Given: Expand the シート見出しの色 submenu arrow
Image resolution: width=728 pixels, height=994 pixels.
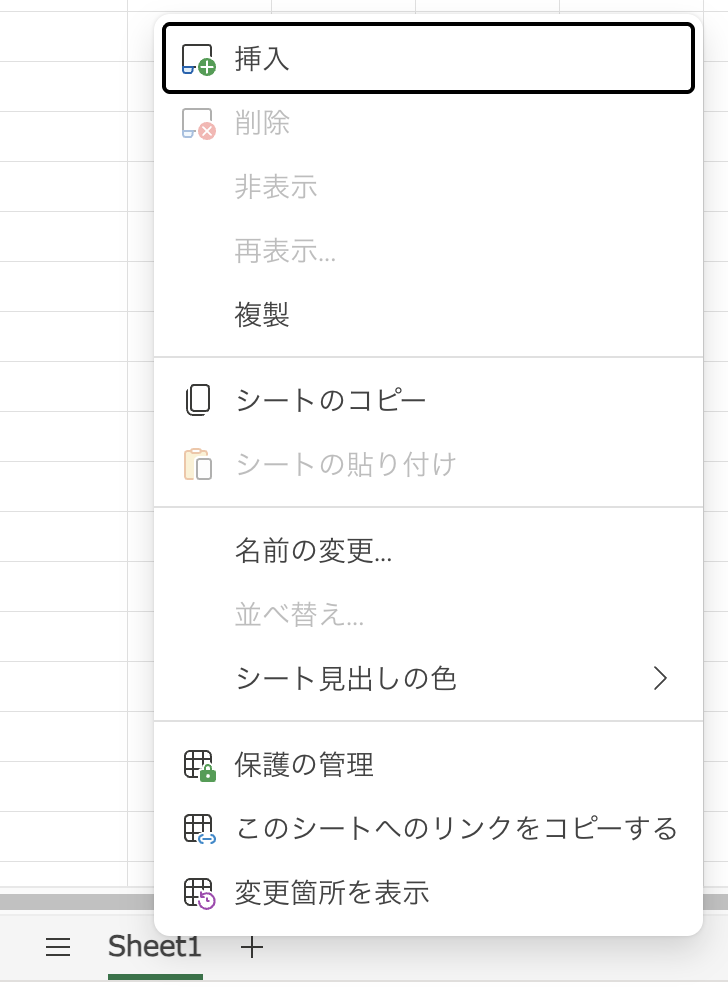Looking at the screenshot, I should pyautogui.click(x=660, y=679).
